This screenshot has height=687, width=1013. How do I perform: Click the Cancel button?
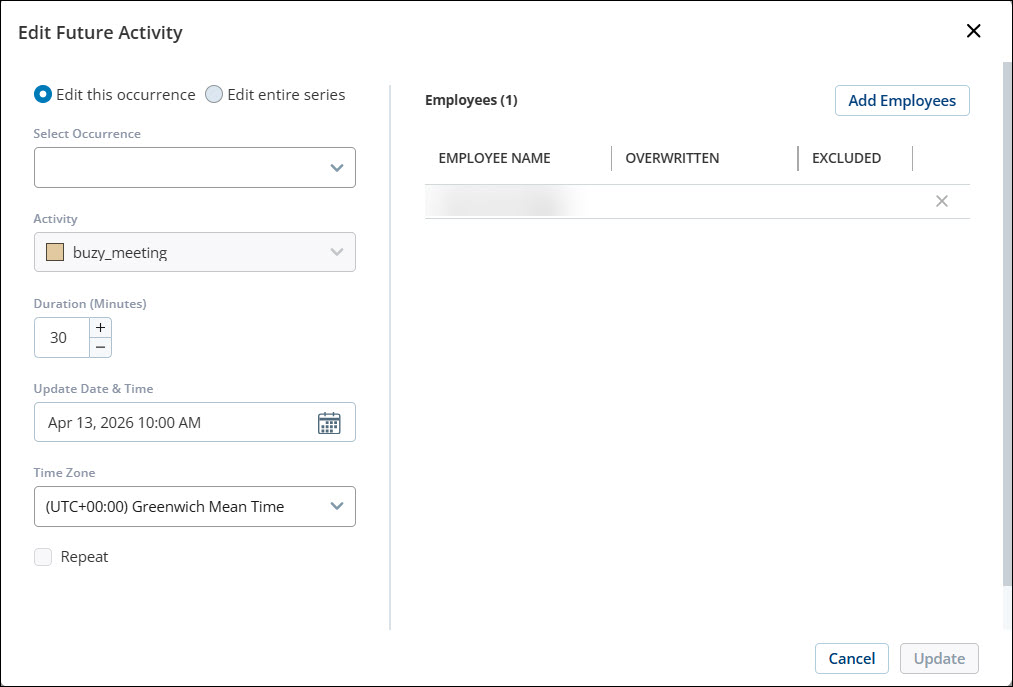[852, 658]
